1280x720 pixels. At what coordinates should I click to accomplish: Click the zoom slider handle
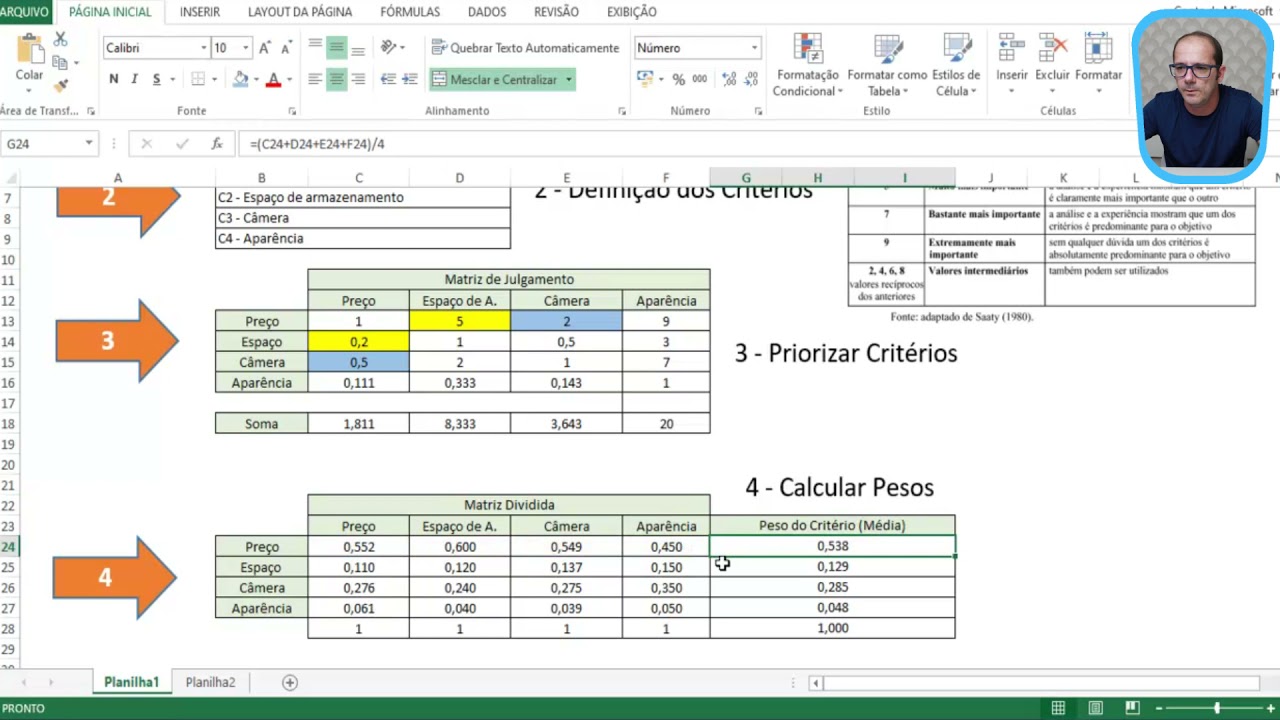(1217, 708)
